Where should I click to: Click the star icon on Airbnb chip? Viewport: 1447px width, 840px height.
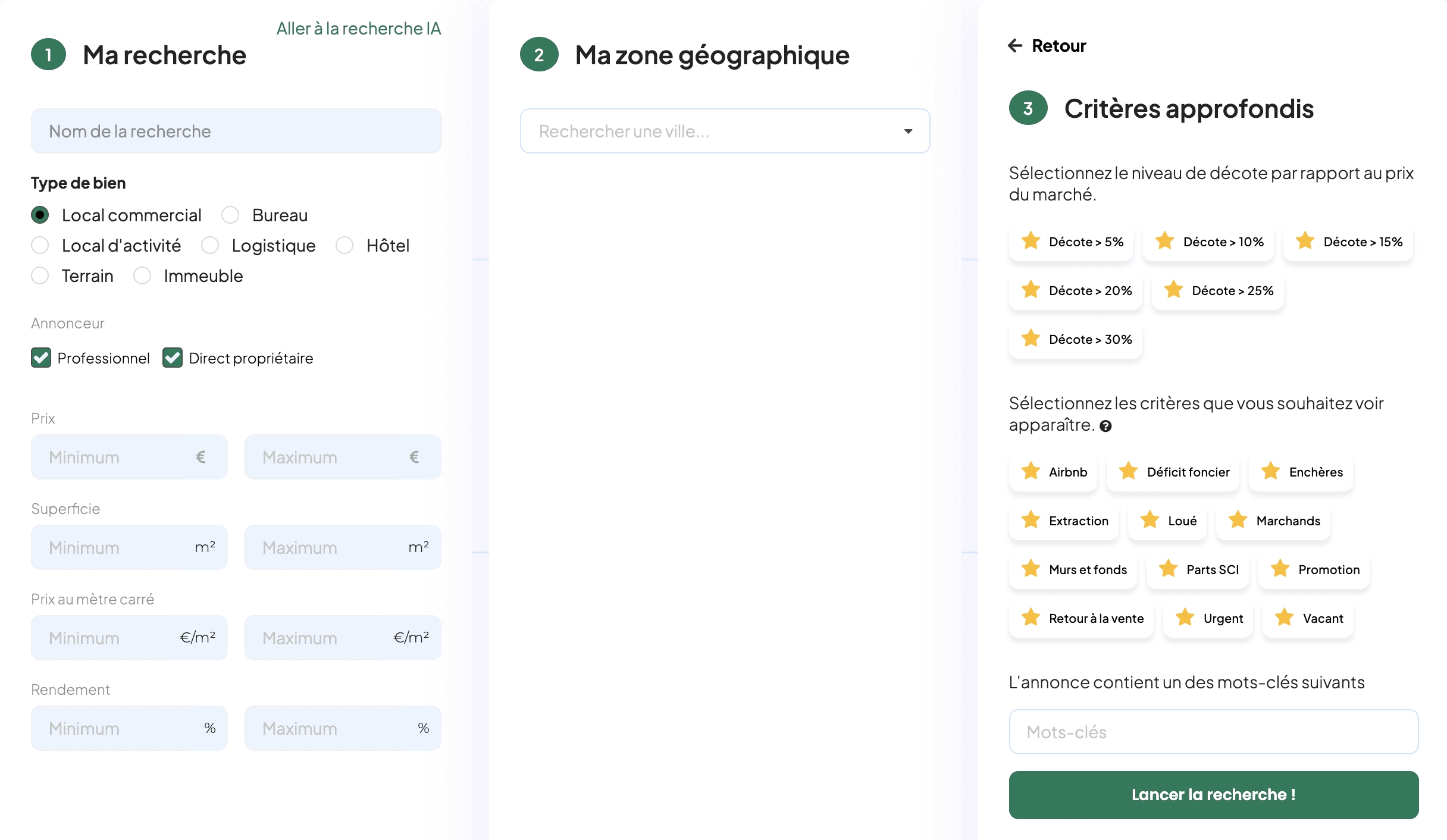(1031, 471)
